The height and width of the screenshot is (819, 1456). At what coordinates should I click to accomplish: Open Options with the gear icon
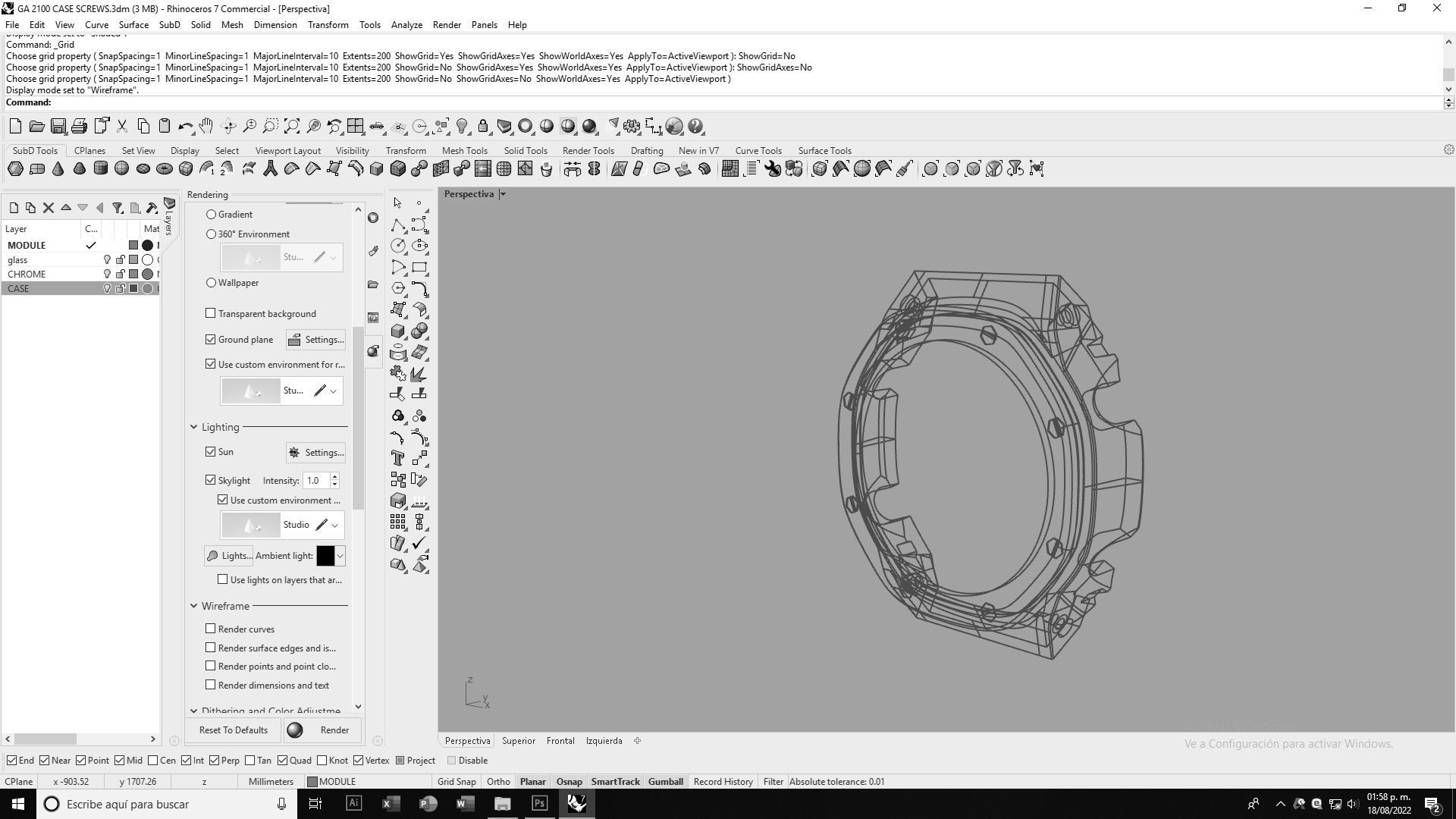[632, 127]
